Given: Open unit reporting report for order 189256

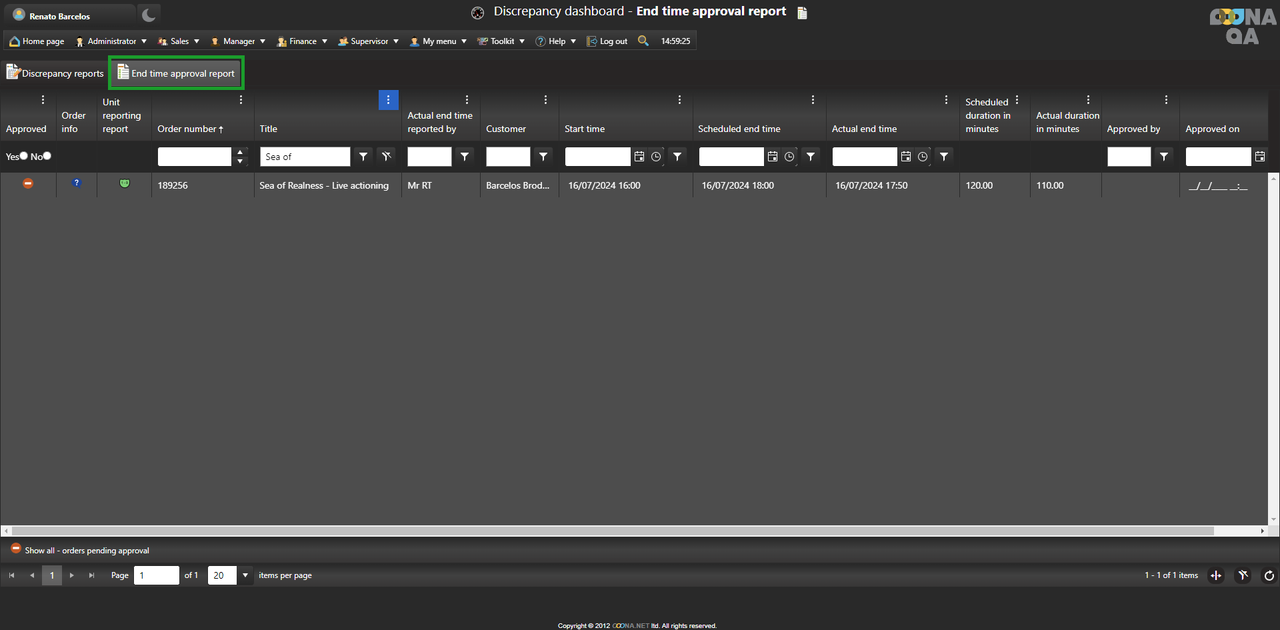Looking at the screenshot, I should pyautogui.click(x=125, y=183).
